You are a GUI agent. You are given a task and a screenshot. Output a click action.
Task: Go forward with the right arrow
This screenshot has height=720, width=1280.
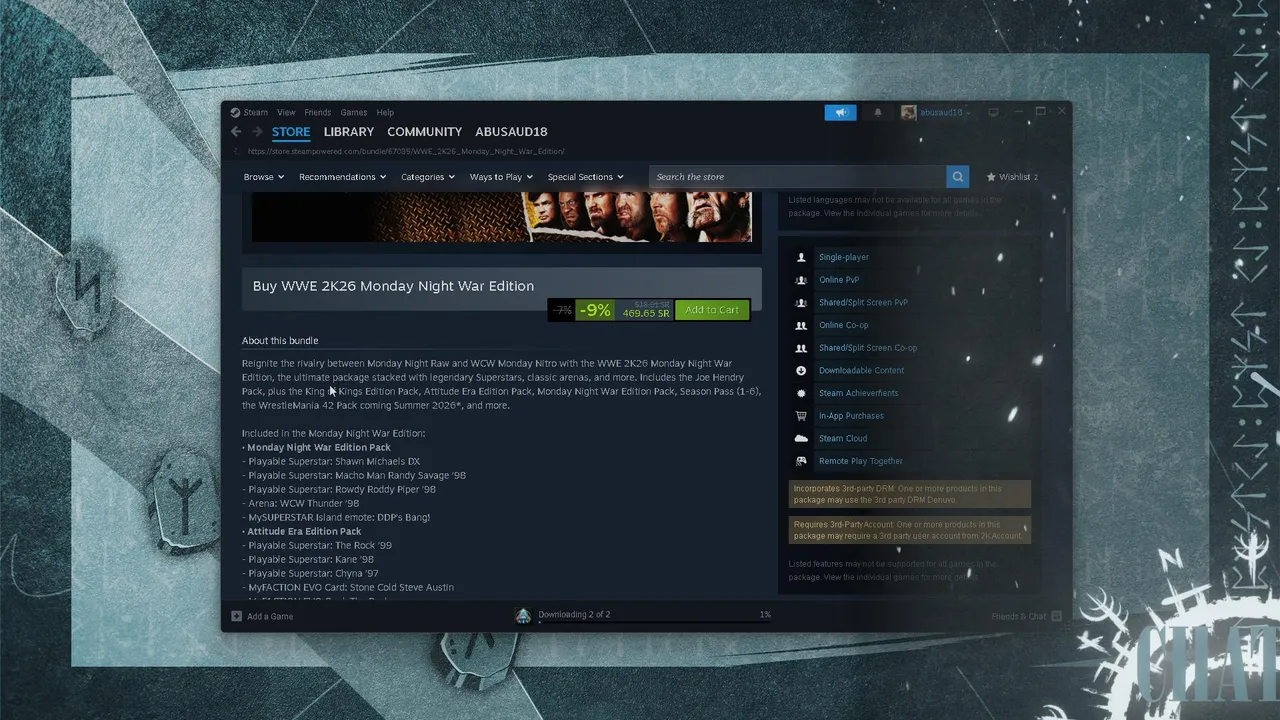[257, 132]
